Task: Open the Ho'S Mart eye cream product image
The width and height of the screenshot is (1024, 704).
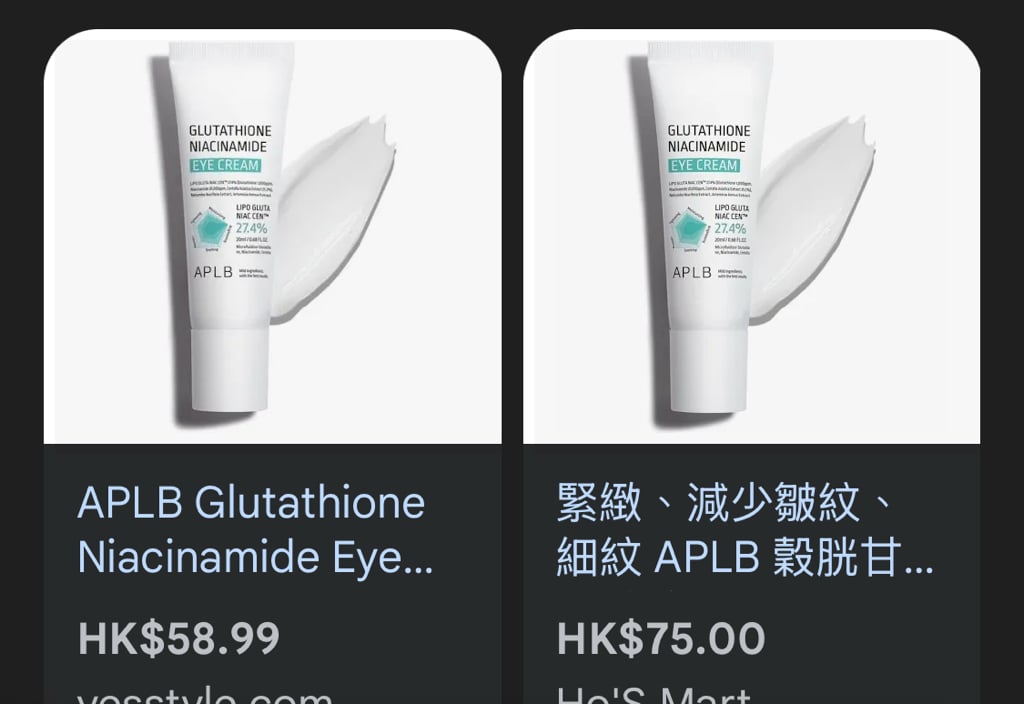Action: tap(752, 236)
